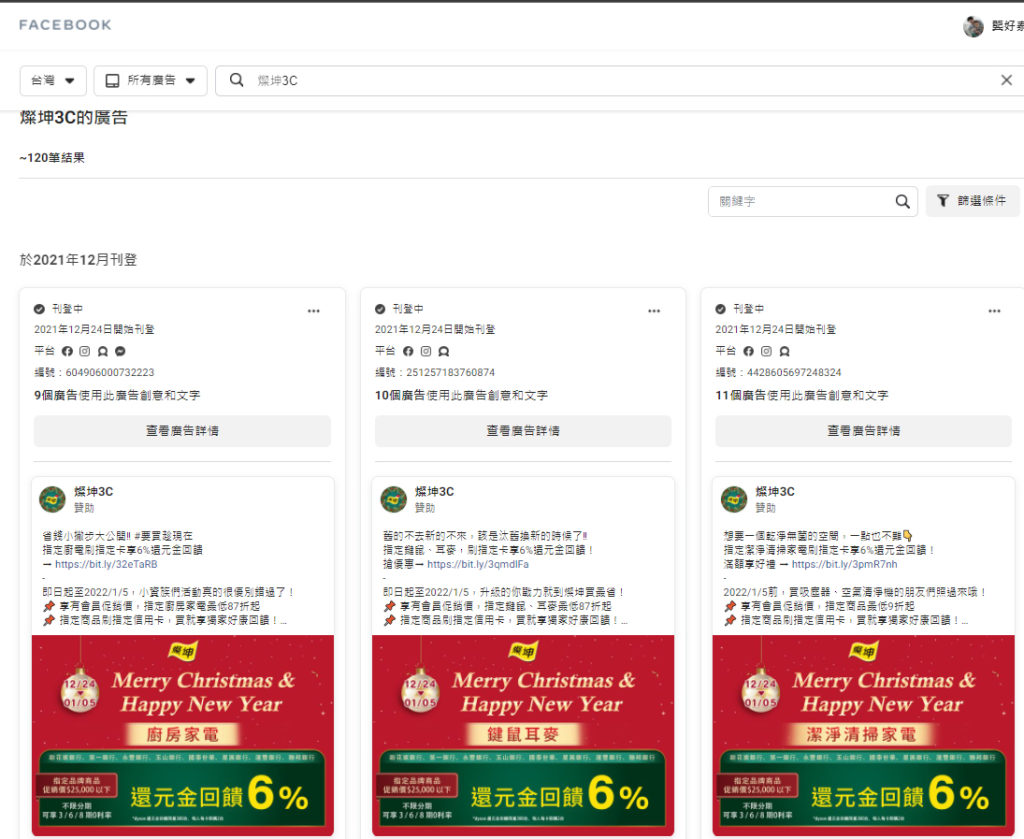The image size is (1024, 839).
Task: Click the 燦坤3C page avatar in the third ad
Action: point(734,499)
